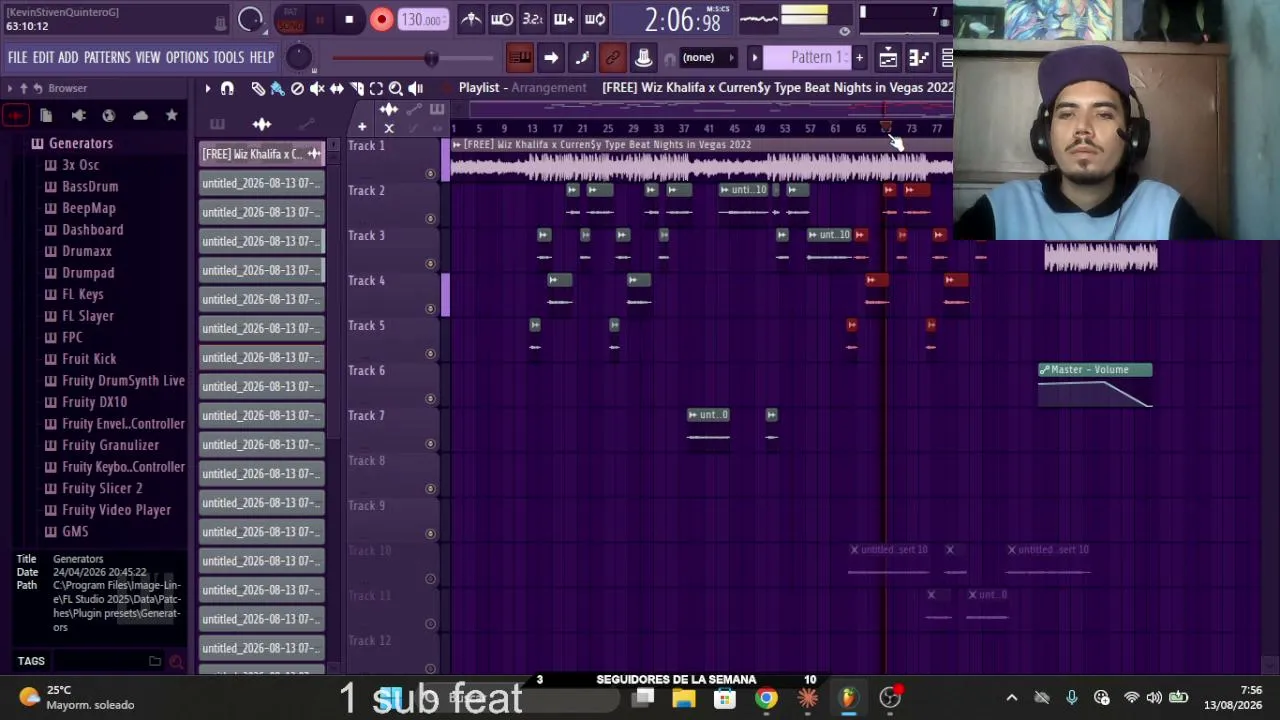Select BassDrum generator in browser
Image resolution: width=1280 pixels, height=720 pixels.
(x=81, y=186)
